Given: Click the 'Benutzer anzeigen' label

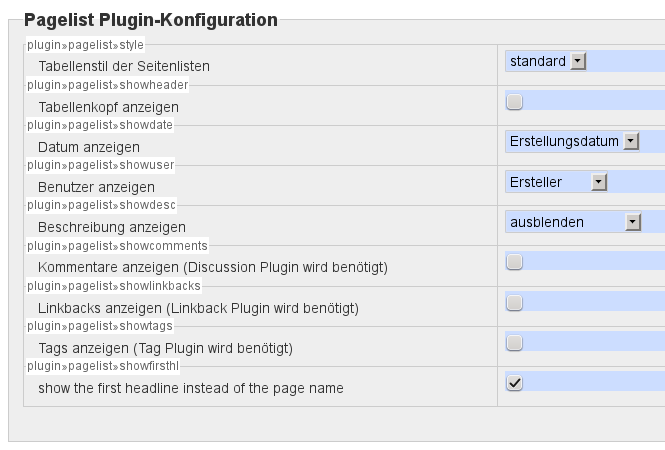Looking at the screenshot, I should click(96, 187).
